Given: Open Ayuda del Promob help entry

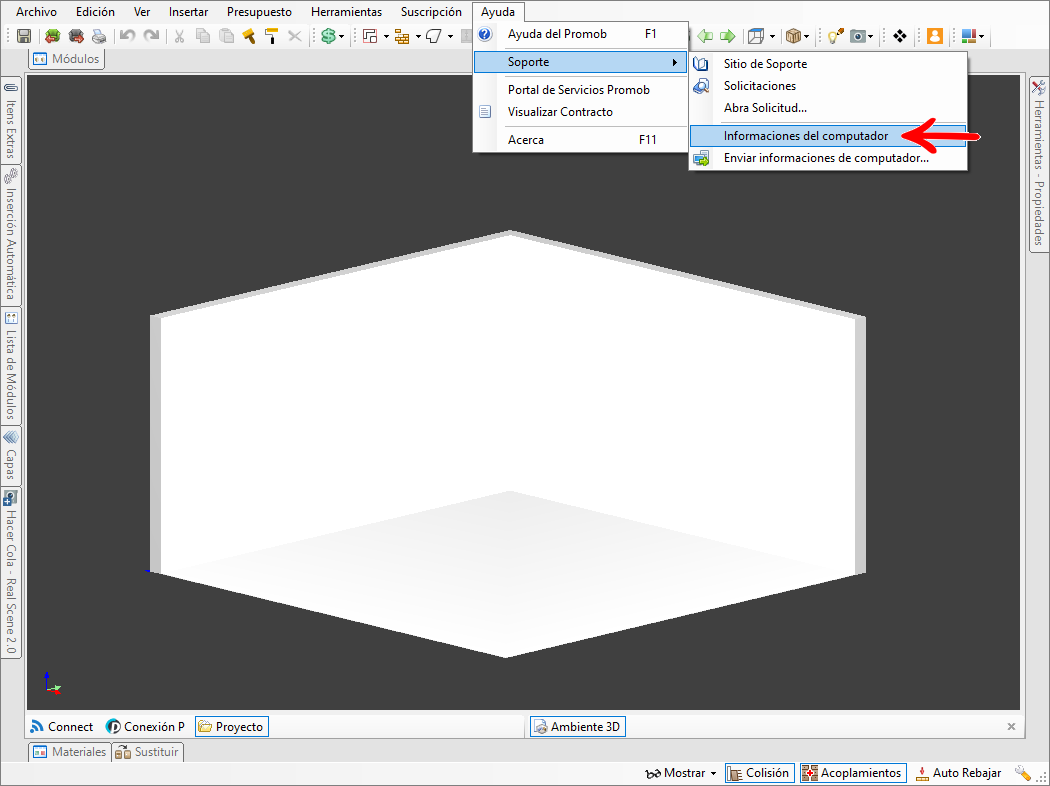Looking at the screenshot, I should point(581,34).
